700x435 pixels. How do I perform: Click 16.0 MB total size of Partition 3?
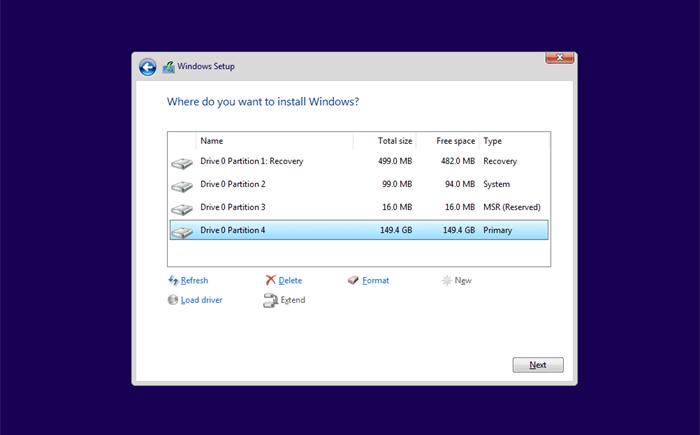(x=397, y=207)
